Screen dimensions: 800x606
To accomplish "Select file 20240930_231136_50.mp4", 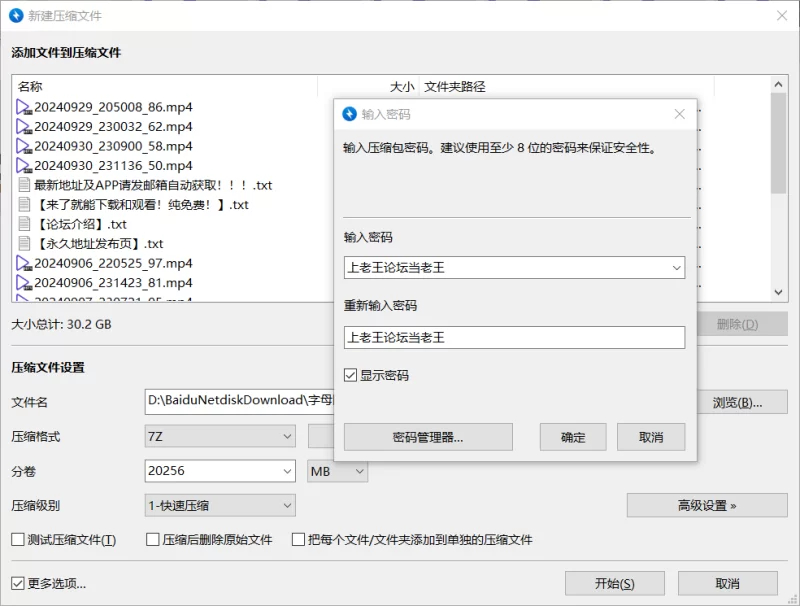I will (x=113, y=165).
